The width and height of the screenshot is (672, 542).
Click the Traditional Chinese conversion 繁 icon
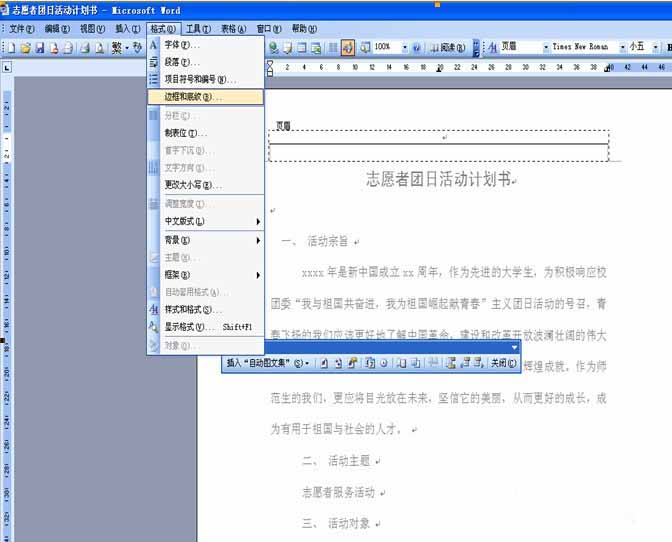(x=117, y=48)
